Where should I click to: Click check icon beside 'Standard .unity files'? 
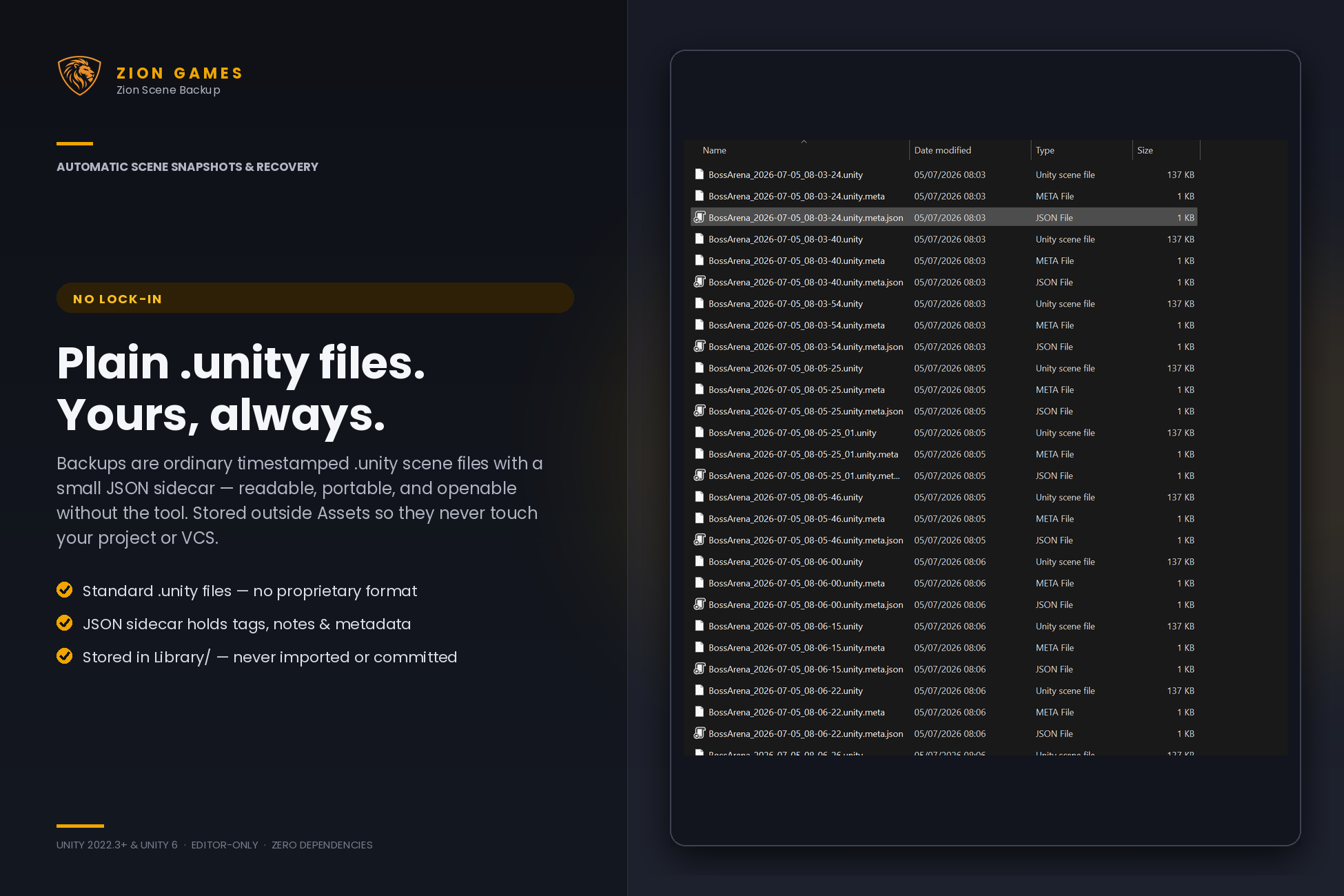point(65,590)
